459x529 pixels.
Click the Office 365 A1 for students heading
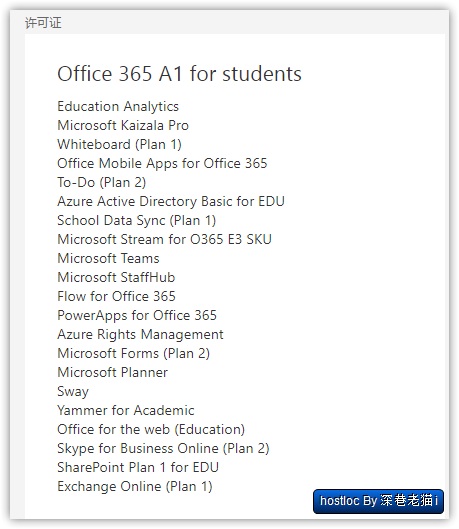pyautogui.click(x=179, y=74)
